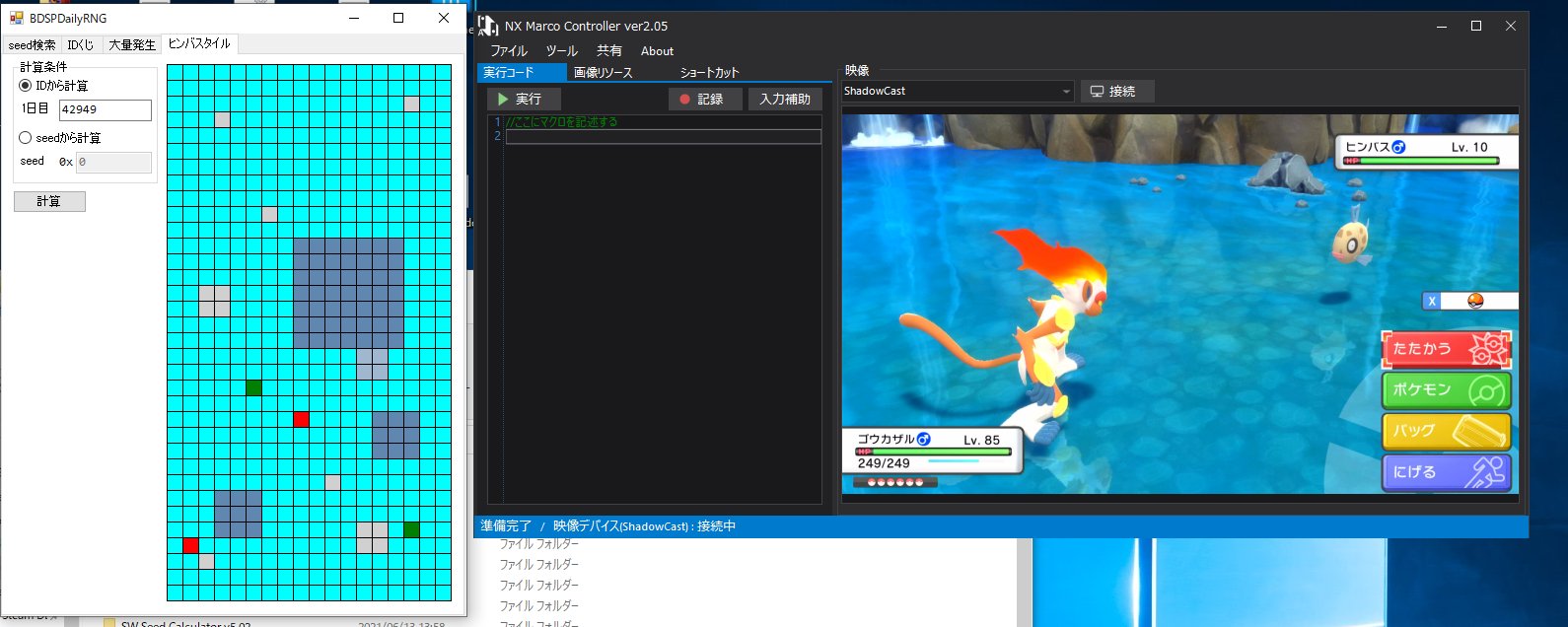The width and height of the screenshot is (1568, 627).
Task: Click the BDSPDailyRNG window title icon
Action: (16, 18)
